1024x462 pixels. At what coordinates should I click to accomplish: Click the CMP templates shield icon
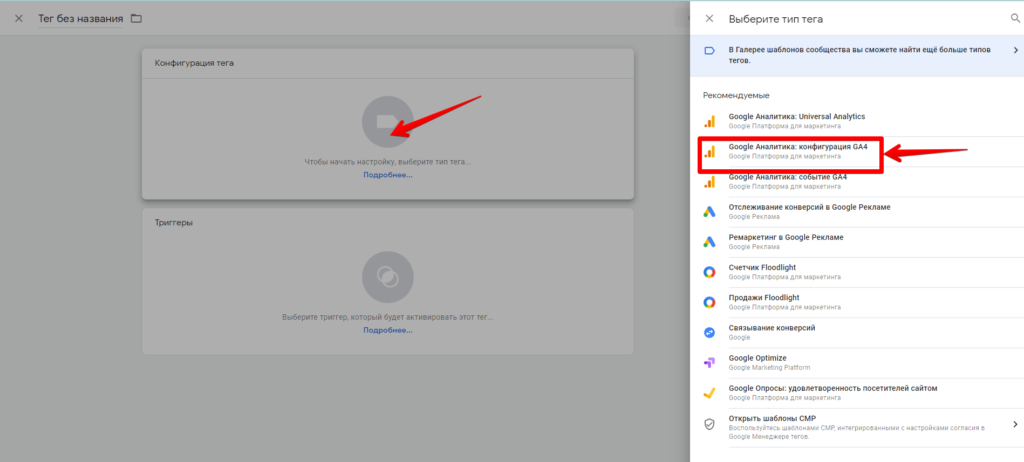tap(709, 423)
